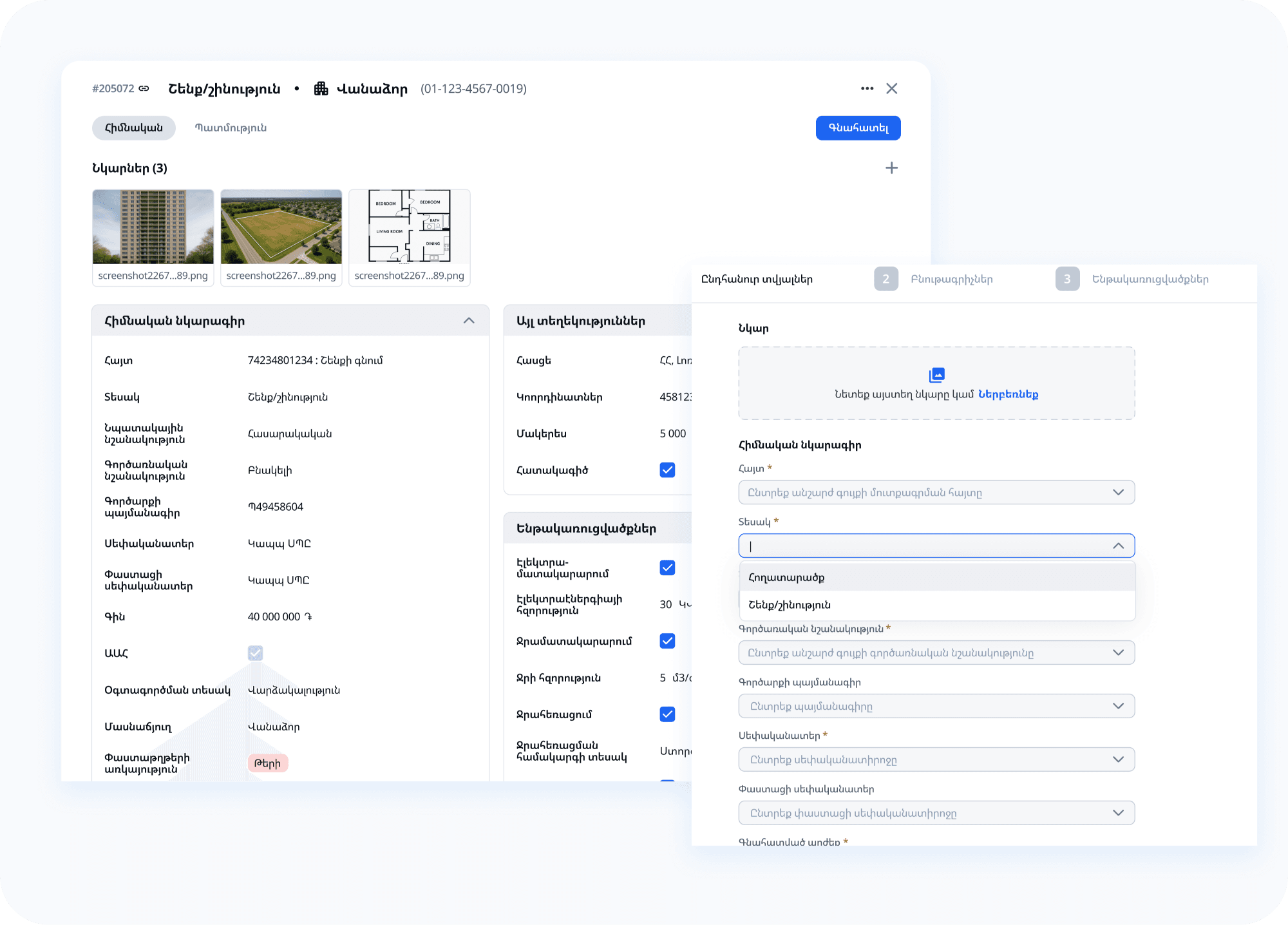Select Հողատարածք option from the list
The height and width of the screenshot is (925, 1288).
coord(786,577)
